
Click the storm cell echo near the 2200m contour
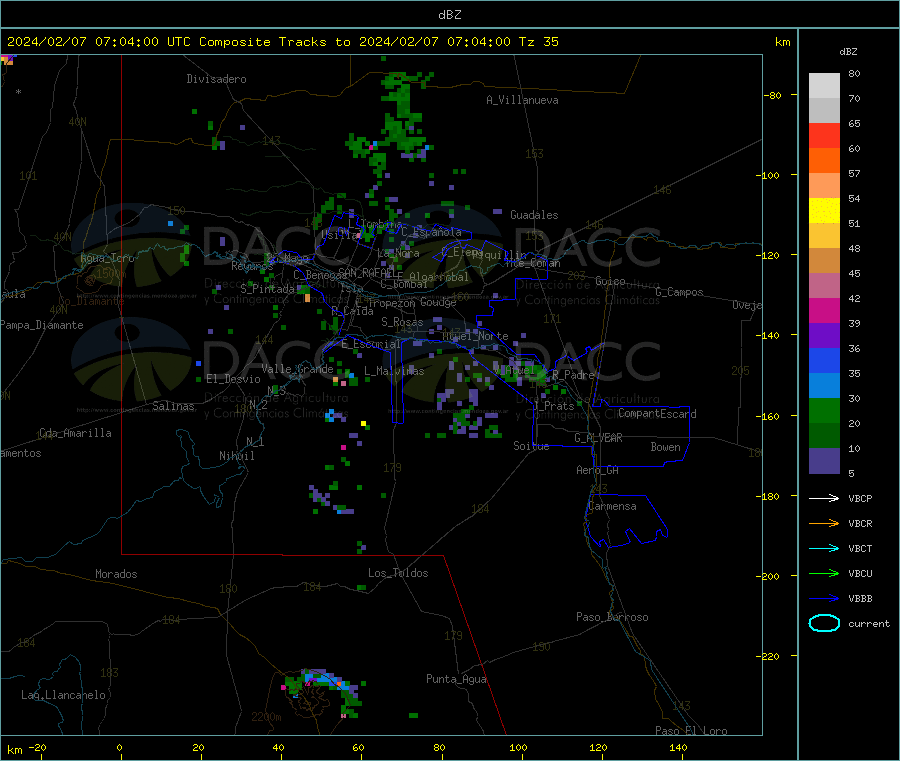324,692
